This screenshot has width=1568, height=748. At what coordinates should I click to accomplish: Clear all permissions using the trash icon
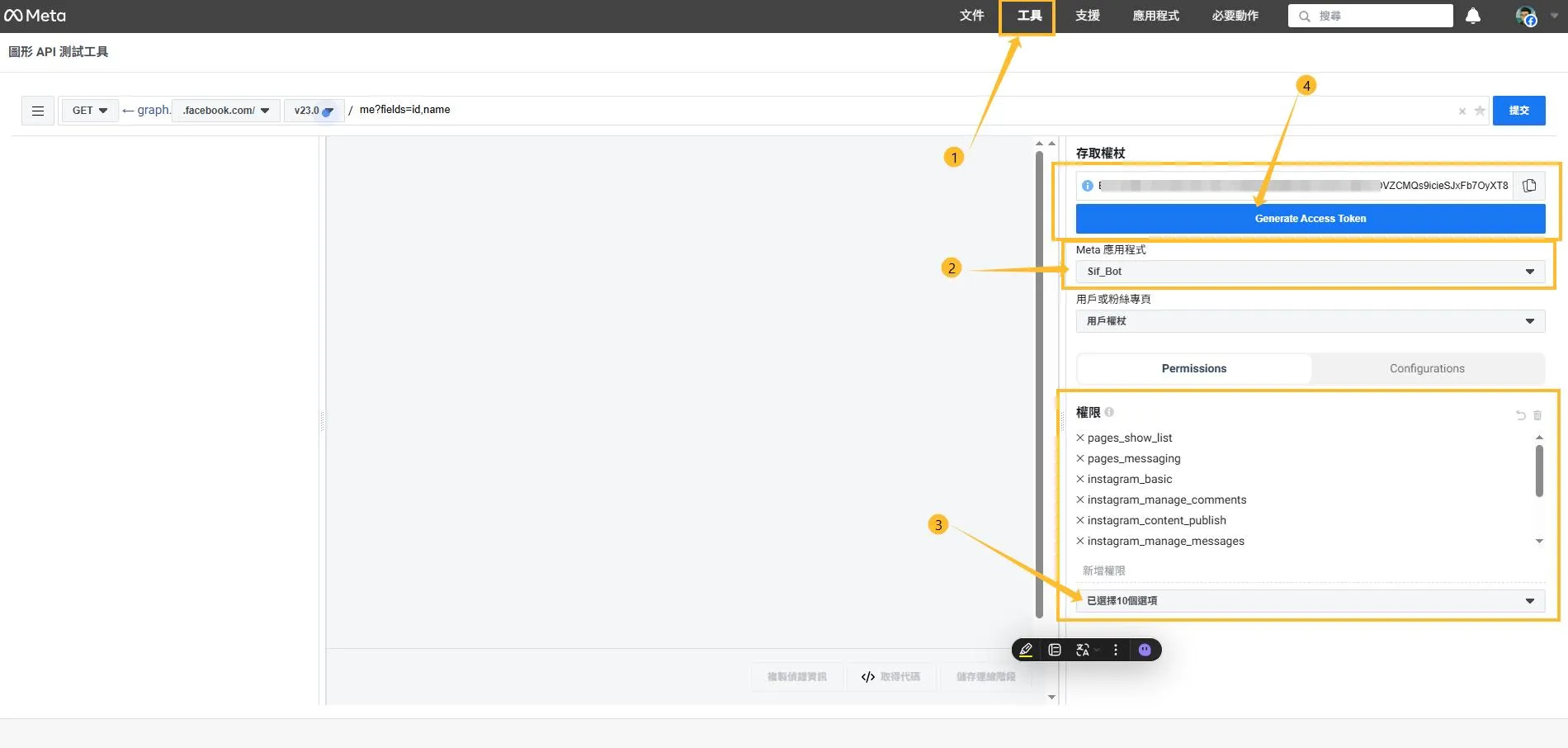coord(1537,415)
